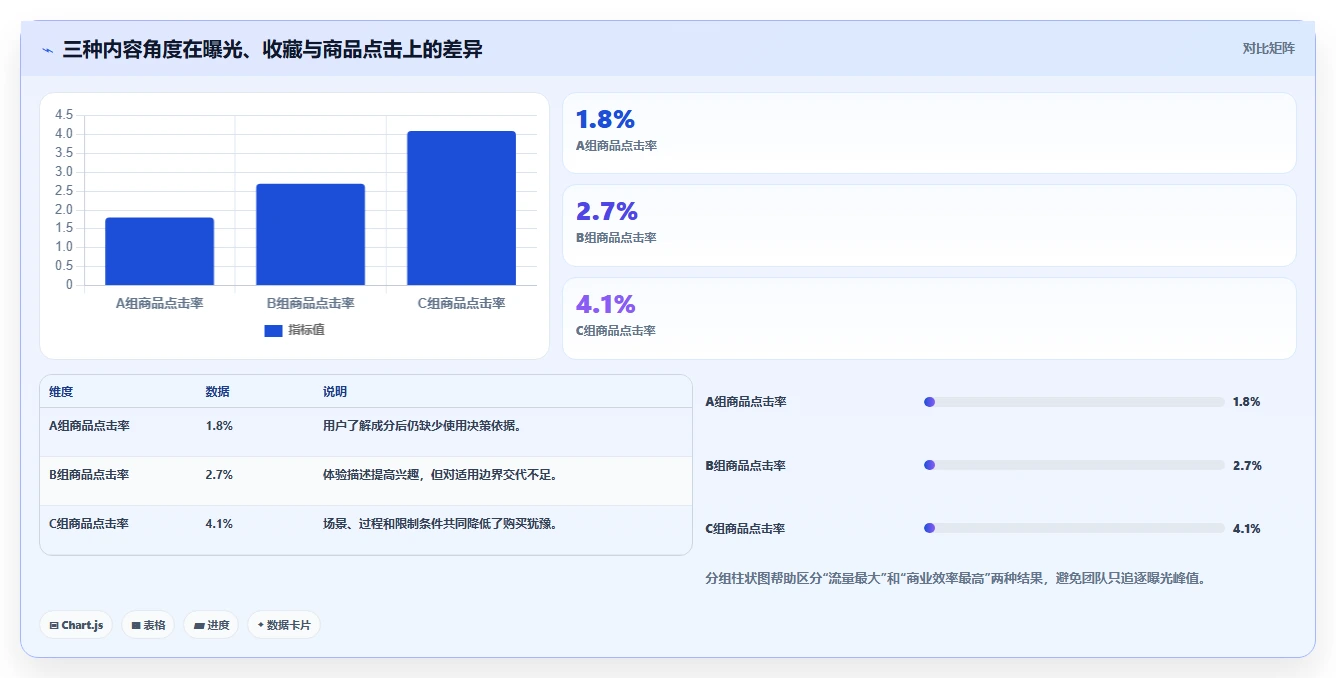
Task: Toggle the 指标值 legend color box
Action: pos(273,330)
